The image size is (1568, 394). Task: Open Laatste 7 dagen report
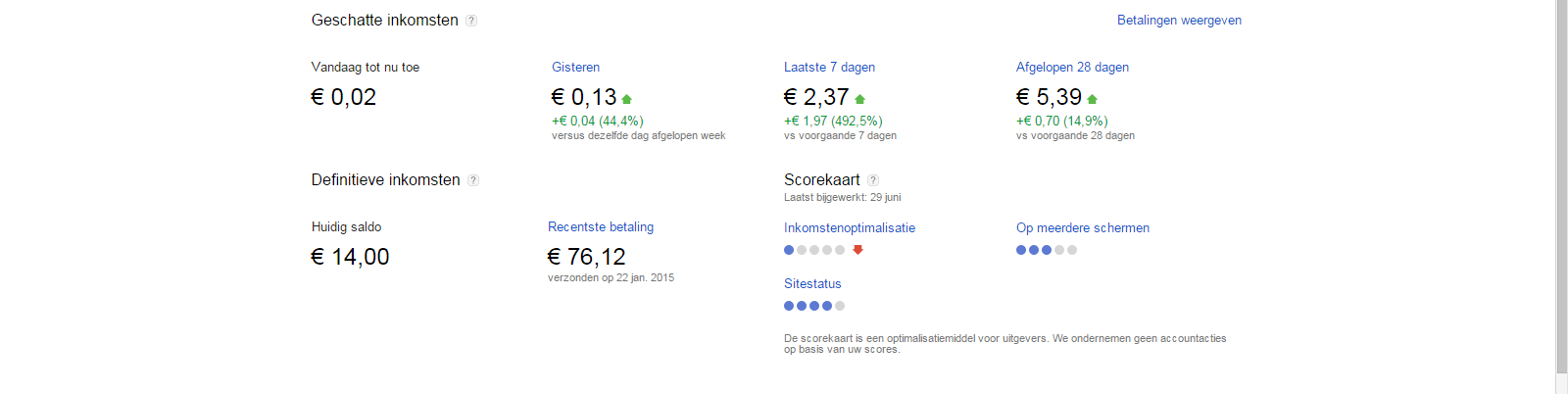click(829, 67)
